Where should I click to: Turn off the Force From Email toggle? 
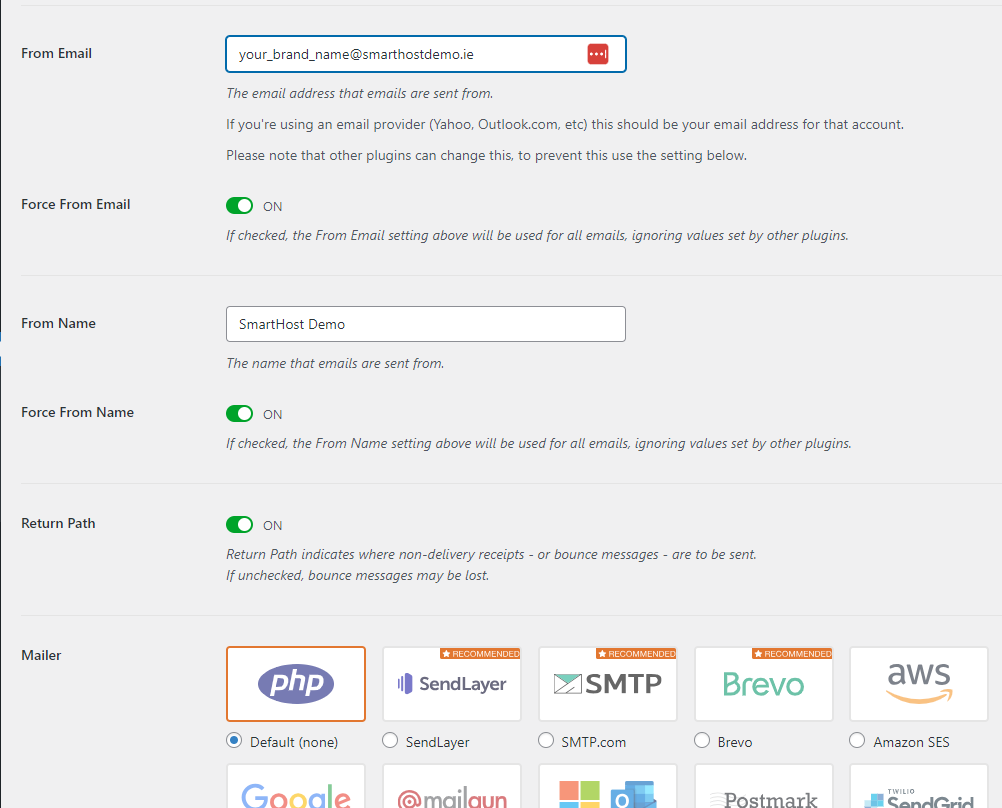pyautogui.click(x=240, y=206)
